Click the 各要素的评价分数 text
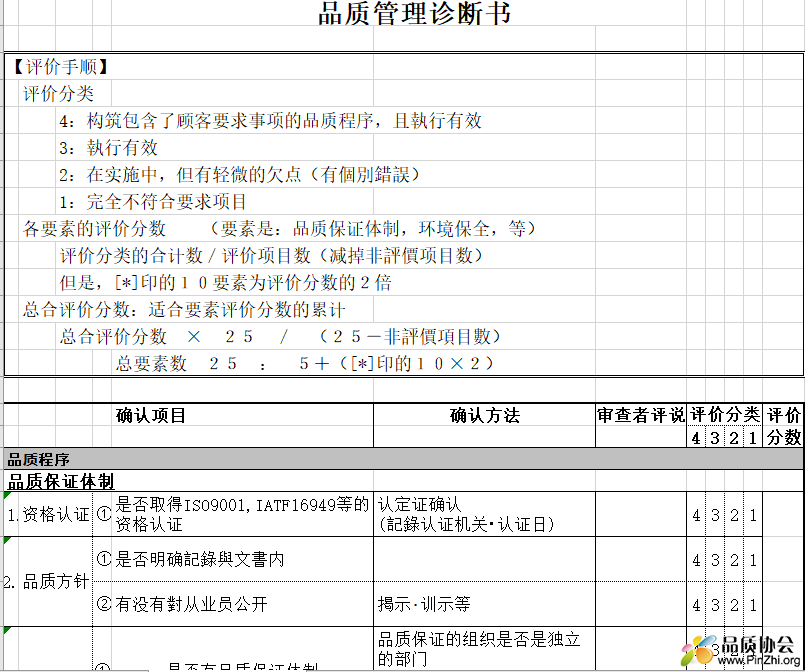The width and height of the screenshot is (805, 672). coord(94,228)
